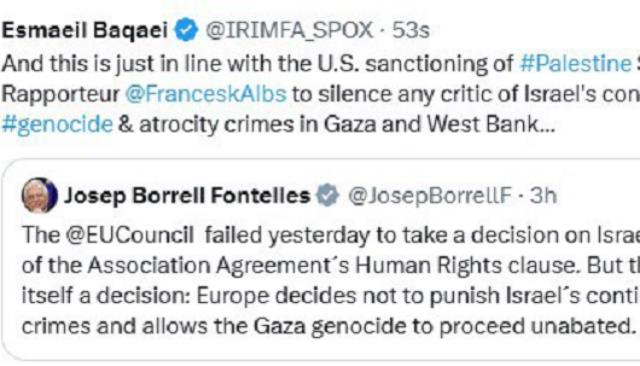This screenshot has height=366, width=640.
Task: Open Josep Borrell Fontelles display name
Action: pyautogui.click(x=187, y=195)
